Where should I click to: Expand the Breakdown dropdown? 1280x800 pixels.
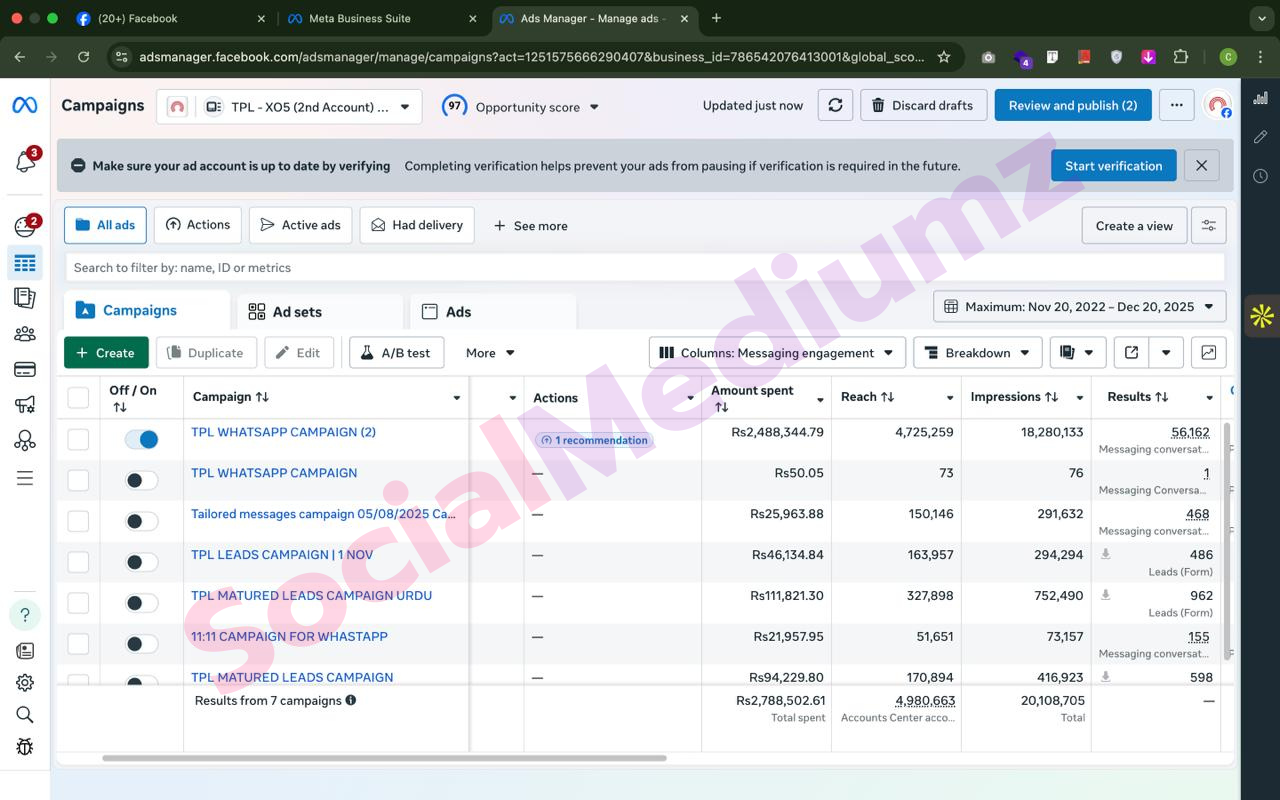pos(978,352)
